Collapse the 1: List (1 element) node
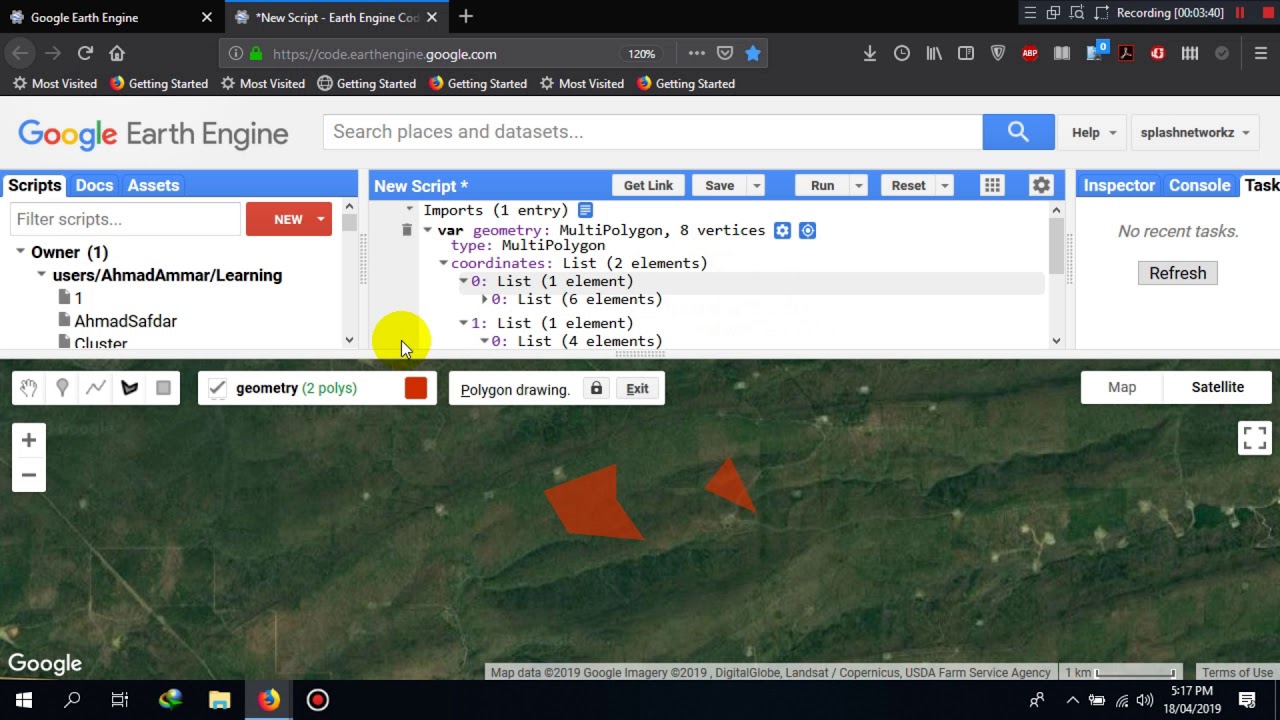Image resolution: width=1280 pixels, height=720 pixels. (463, 323)
